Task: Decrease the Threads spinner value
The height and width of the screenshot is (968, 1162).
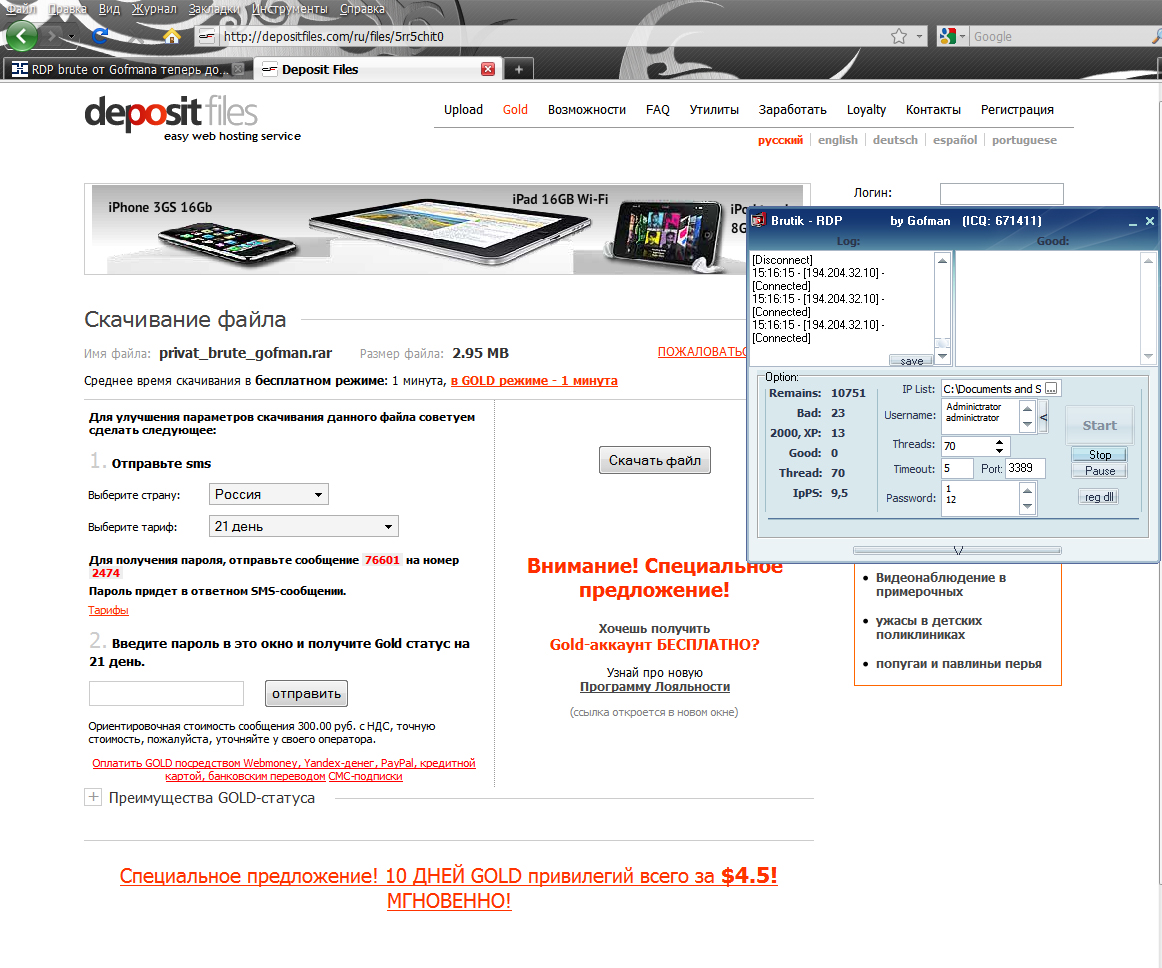Action: [x=1000, y=450]
